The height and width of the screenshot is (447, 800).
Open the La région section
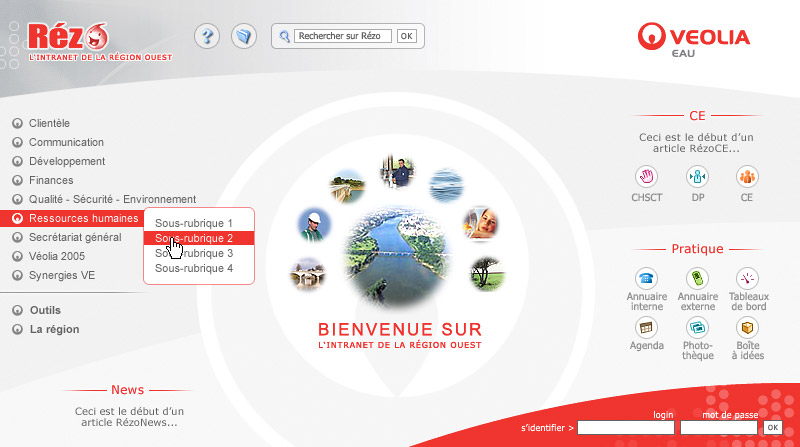point(54,330)
